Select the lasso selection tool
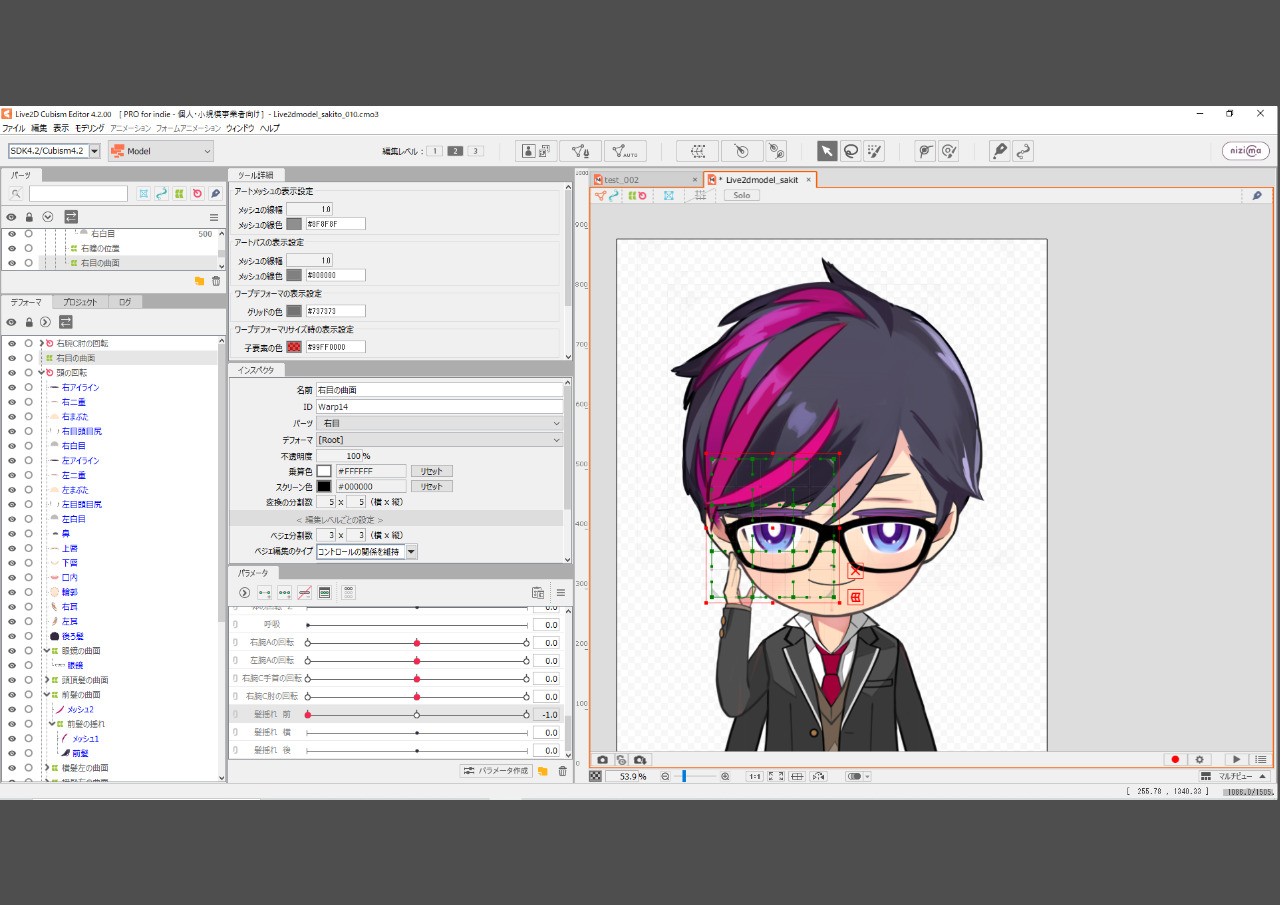The image size is (1280, 905). (851, 151)
